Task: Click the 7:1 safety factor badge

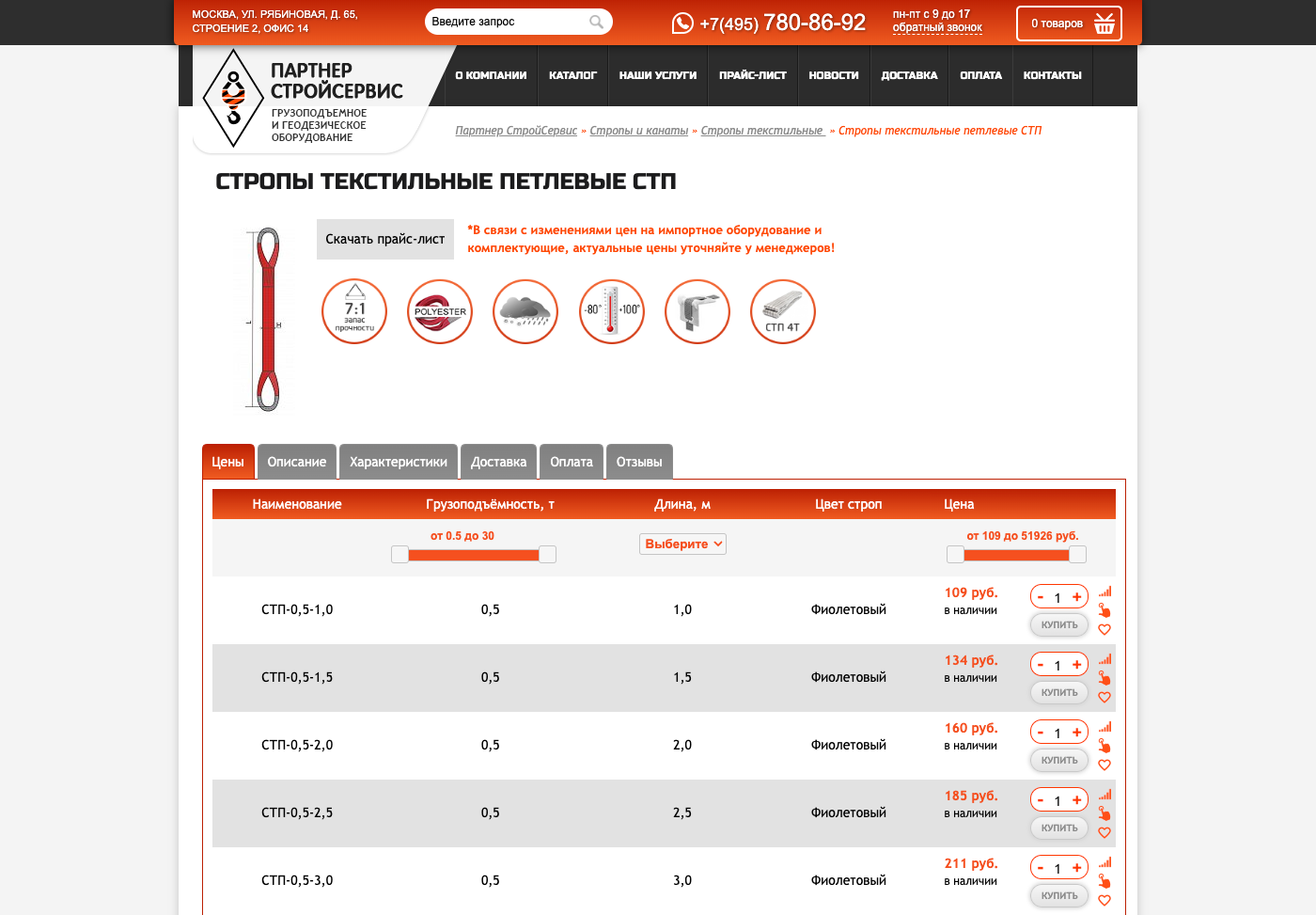Action: pyautogui.click(x=354, y=312)
